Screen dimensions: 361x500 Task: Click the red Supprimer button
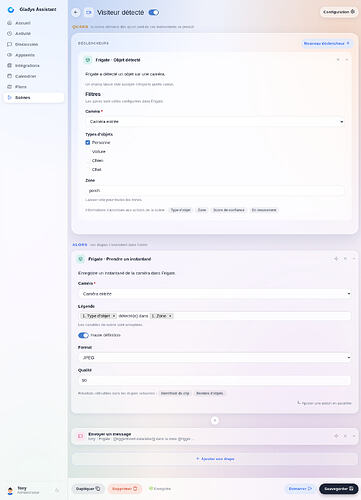pos(125,489)
